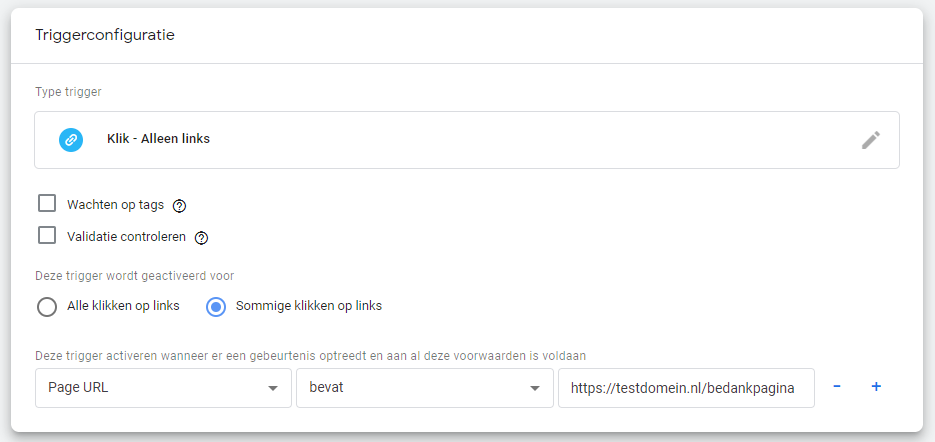Click the bedankpagina URL value field
935x442 pixels.
point(685,388)
